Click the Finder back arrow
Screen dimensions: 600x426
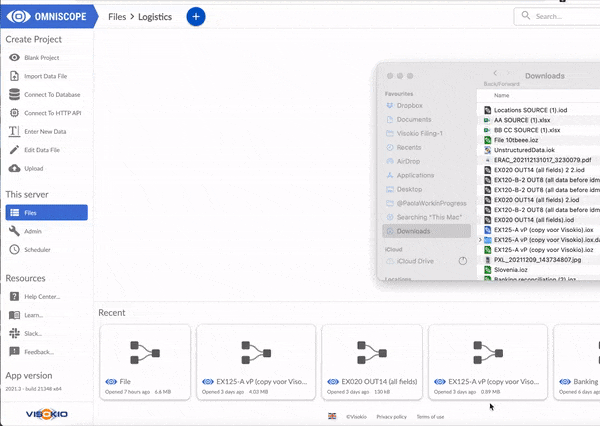pos(495,73)
